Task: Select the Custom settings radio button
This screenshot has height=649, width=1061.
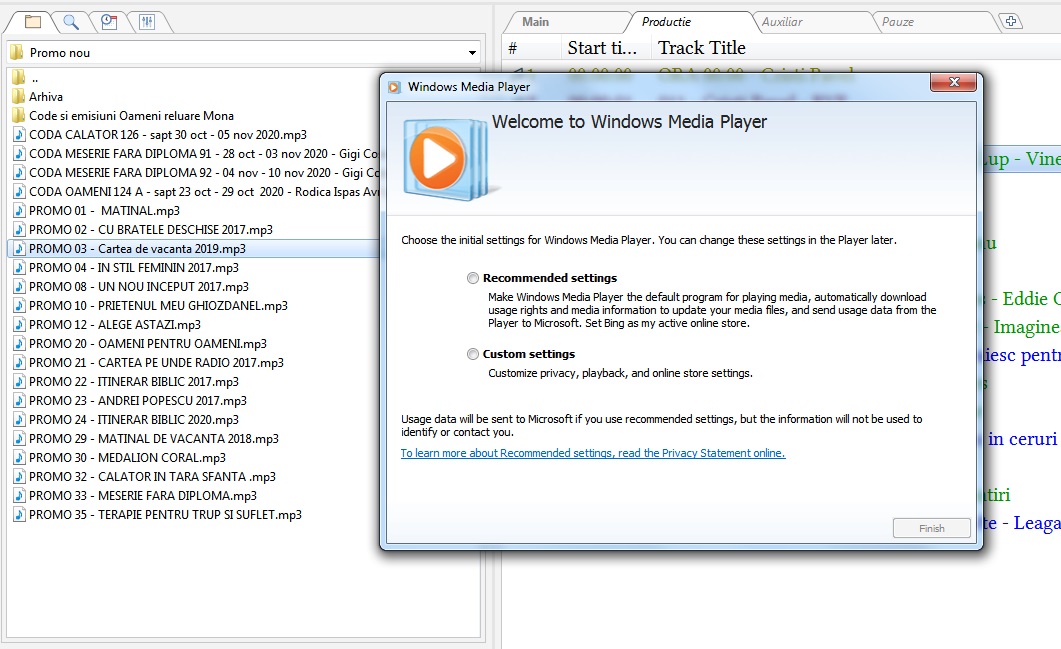Action: pos(472,354)
